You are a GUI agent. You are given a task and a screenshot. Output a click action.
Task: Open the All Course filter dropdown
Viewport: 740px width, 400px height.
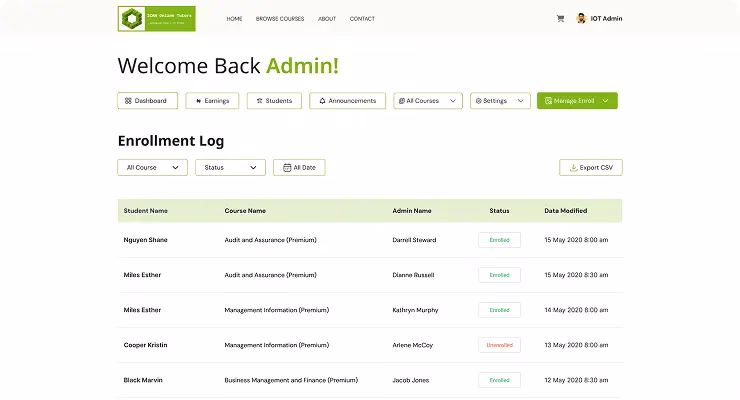pyautogui.click(x=152, y=168)
